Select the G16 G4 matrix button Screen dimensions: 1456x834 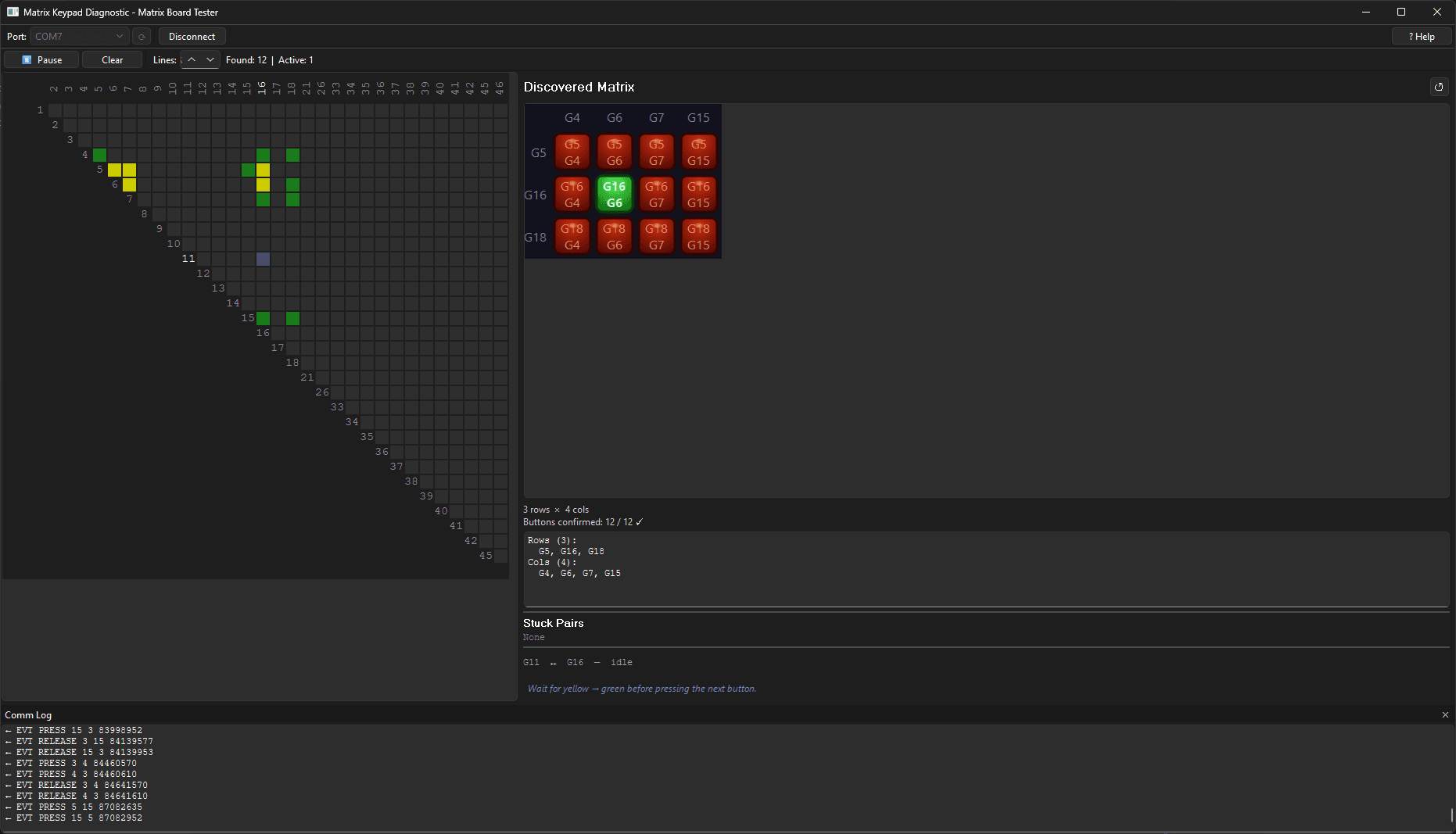(x=572, y=195)
